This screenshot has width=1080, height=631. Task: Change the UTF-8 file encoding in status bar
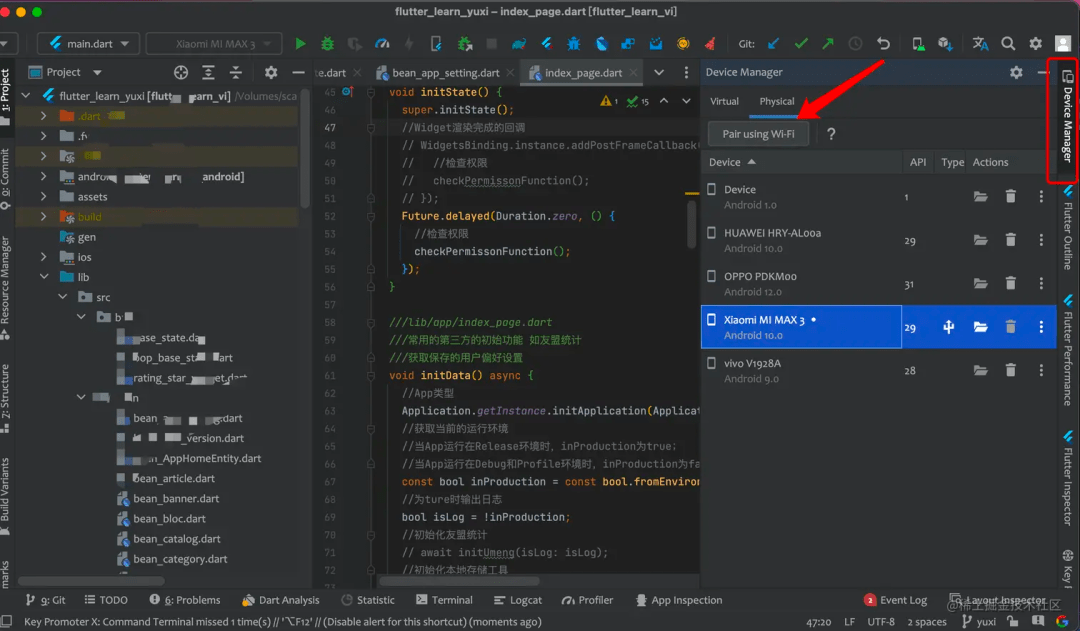881,621
